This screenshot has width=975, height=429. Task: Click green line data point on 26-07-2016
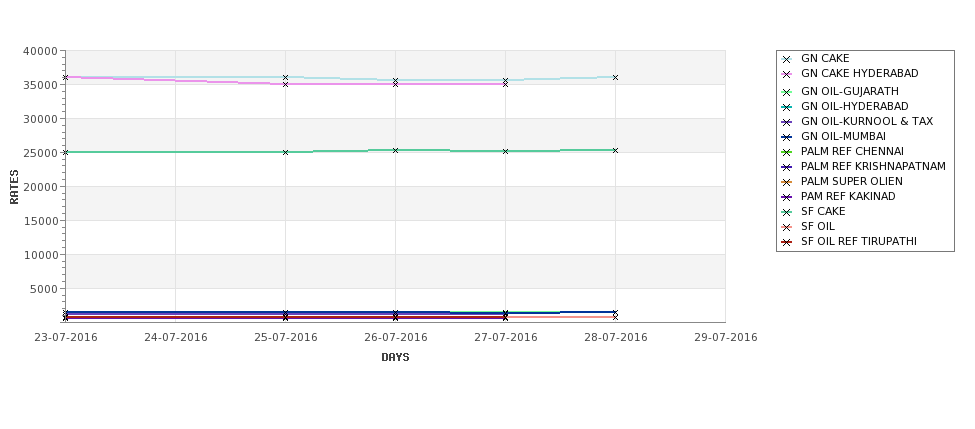(x=395, y=150)
